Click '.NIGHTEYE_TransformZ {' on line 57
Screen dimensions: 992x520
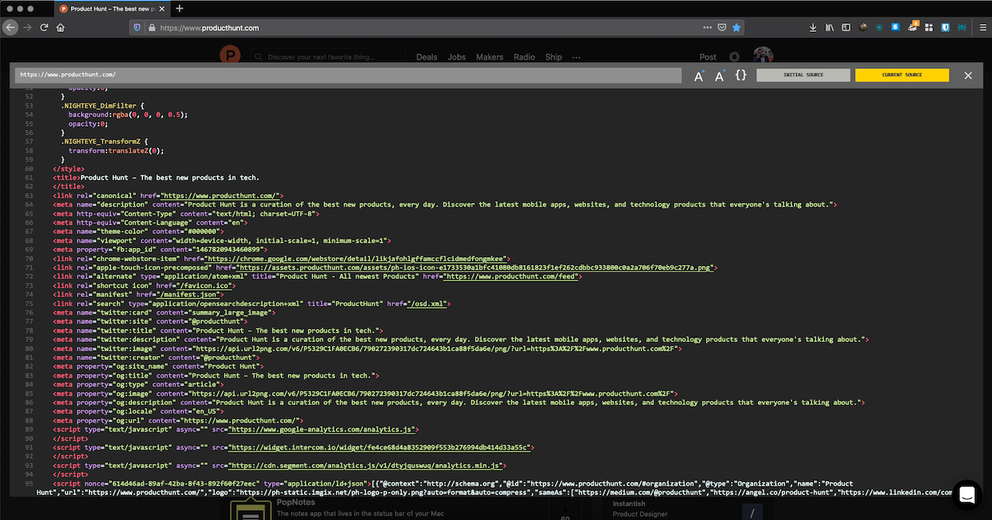(104, 142)
